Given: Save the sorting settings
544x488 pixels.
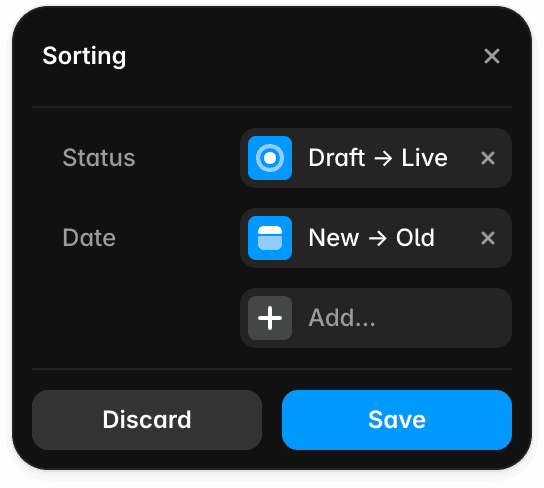Looking at the screenshot, I should (x=397, y=420).
